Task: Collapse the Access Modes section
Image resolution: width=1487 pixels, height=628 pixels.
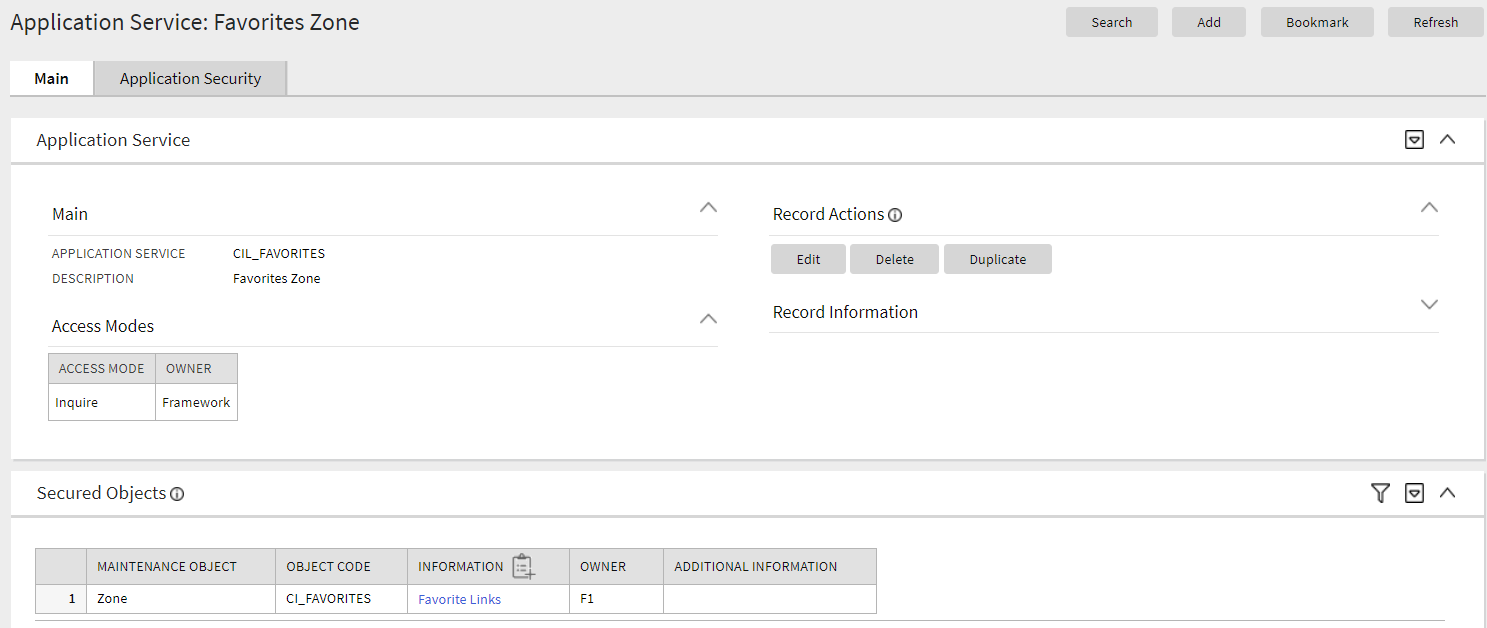Action: tap(709, 319)
